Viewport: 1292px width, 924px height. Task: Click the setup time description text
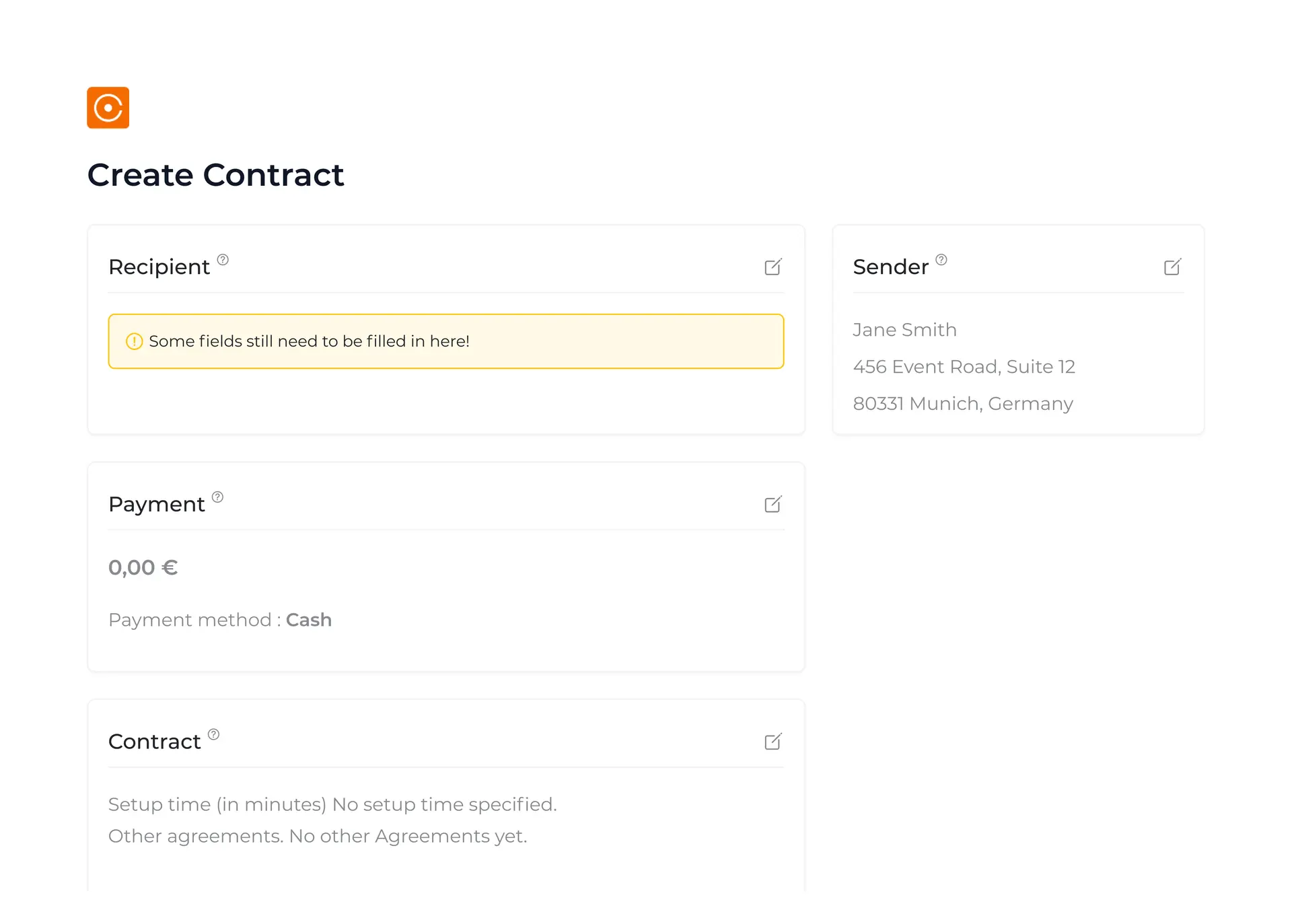click(x=332, y=804)
